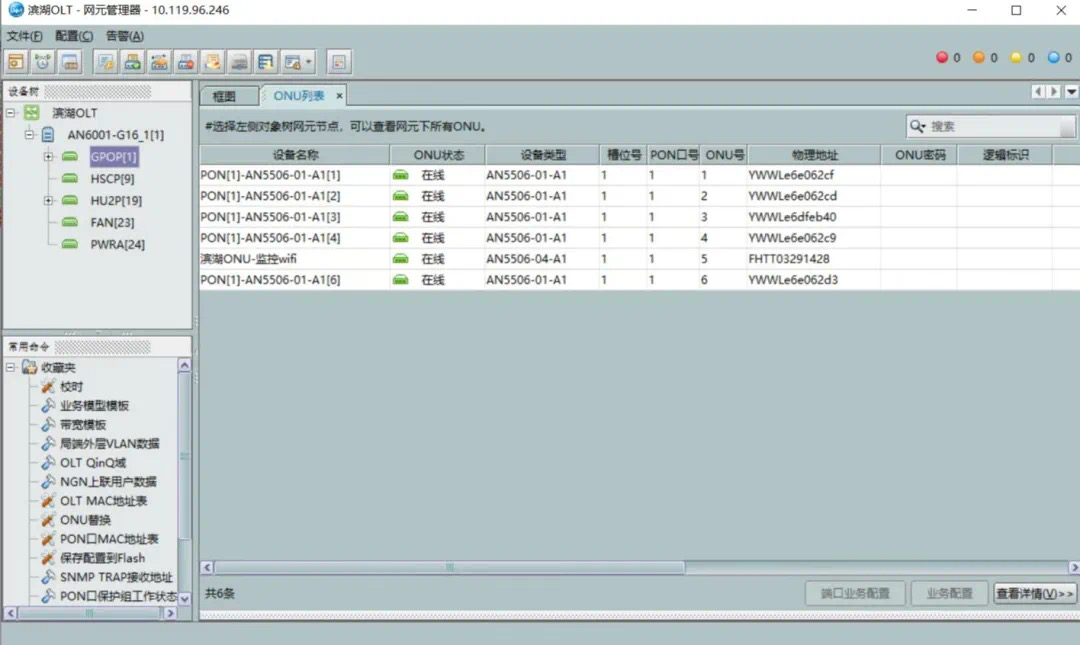
Task: Expand the GPOP[1] card node
Action: (x=48, y=156)
